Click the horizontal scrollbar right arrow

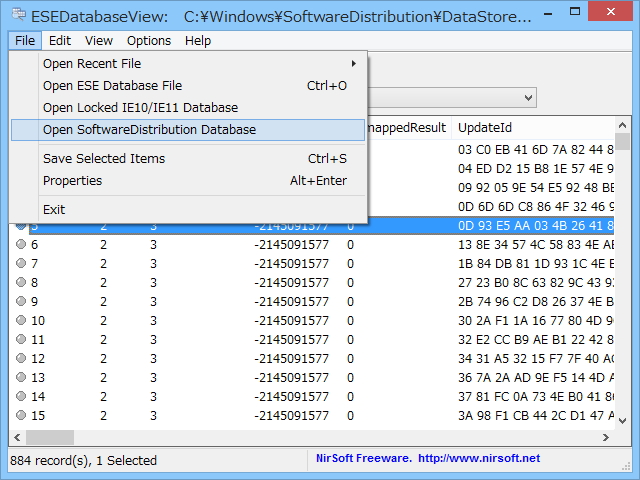(606, 438)
